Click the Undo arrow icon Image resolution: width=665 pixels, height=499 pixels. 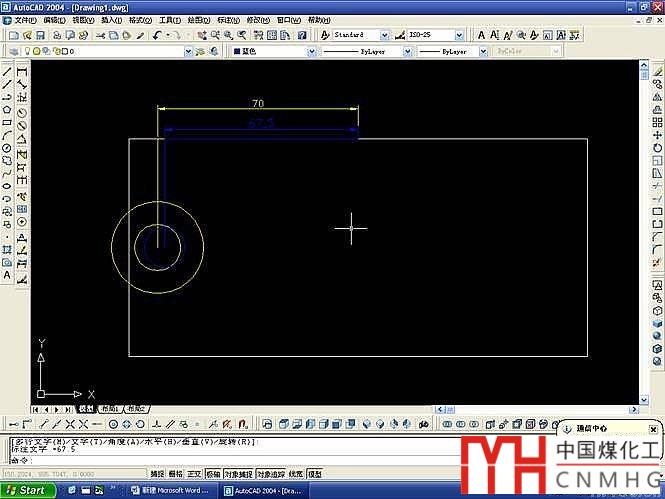159,35
